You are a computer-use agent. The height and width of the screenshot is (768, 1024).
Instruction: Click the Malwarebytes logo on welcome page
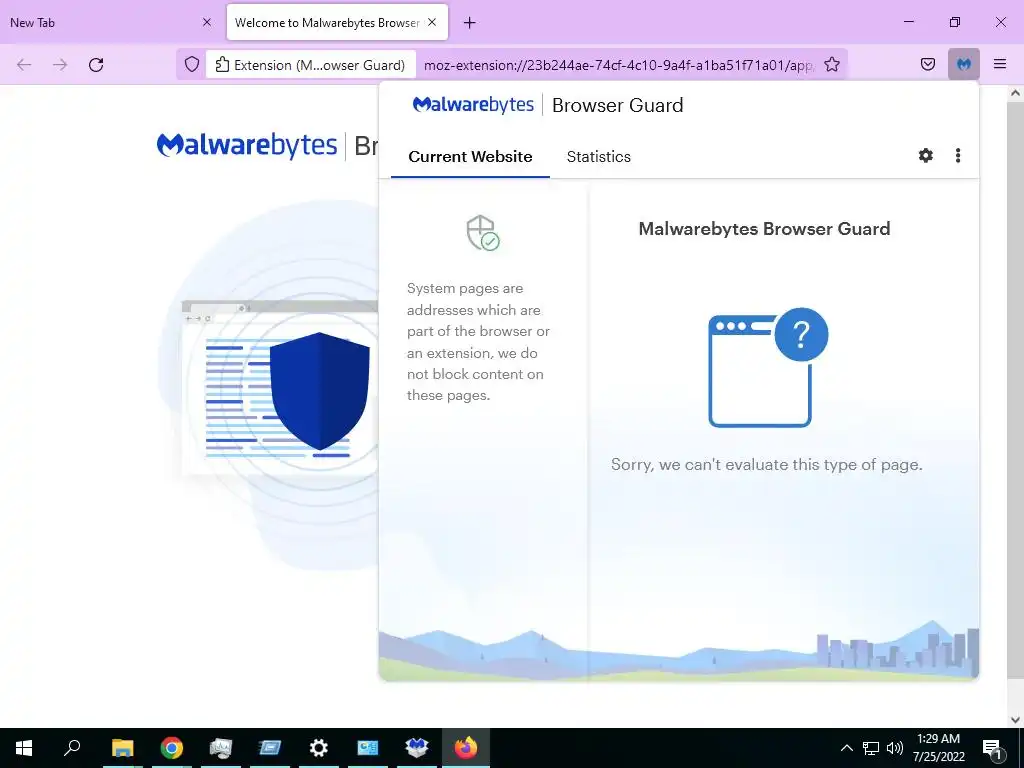(247, 145)
